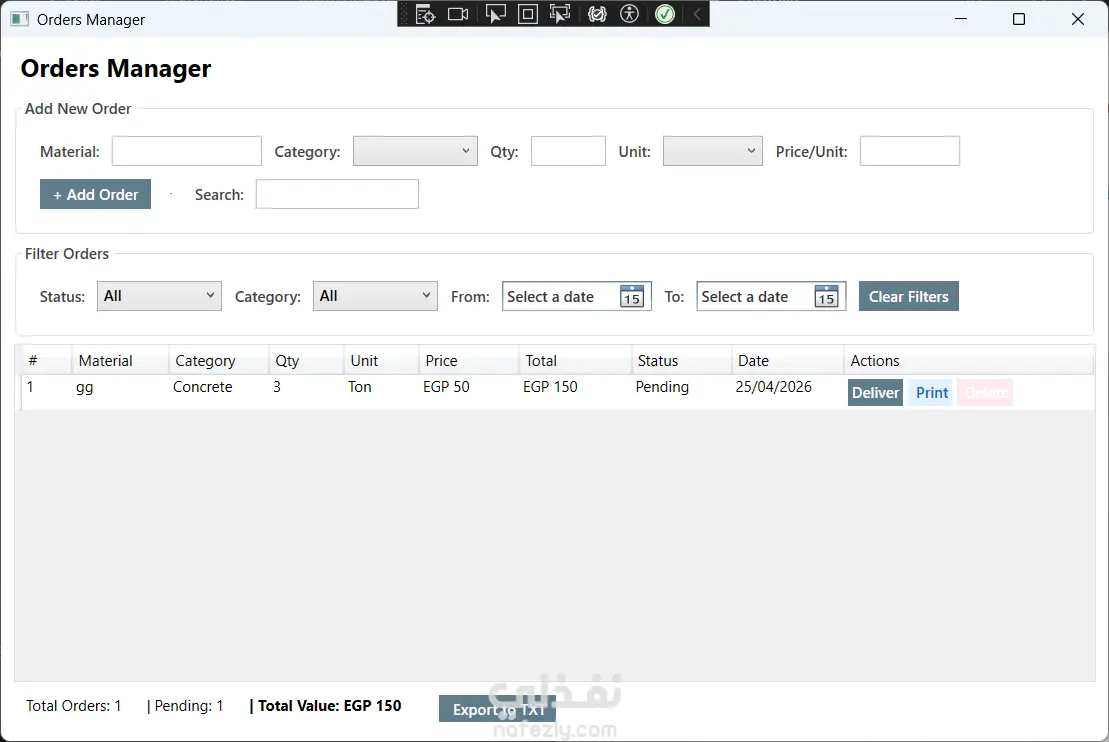
Task: Focus the Material input field
Action: [x=187, y=151]
